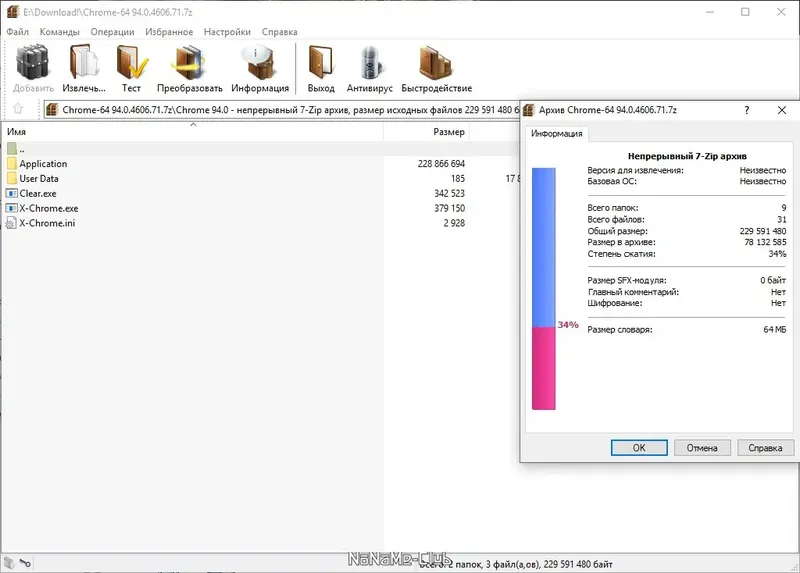Viewport: 800px width, 573px height.
Task: Close the archive information dialog
Action: tap(782, 110)
